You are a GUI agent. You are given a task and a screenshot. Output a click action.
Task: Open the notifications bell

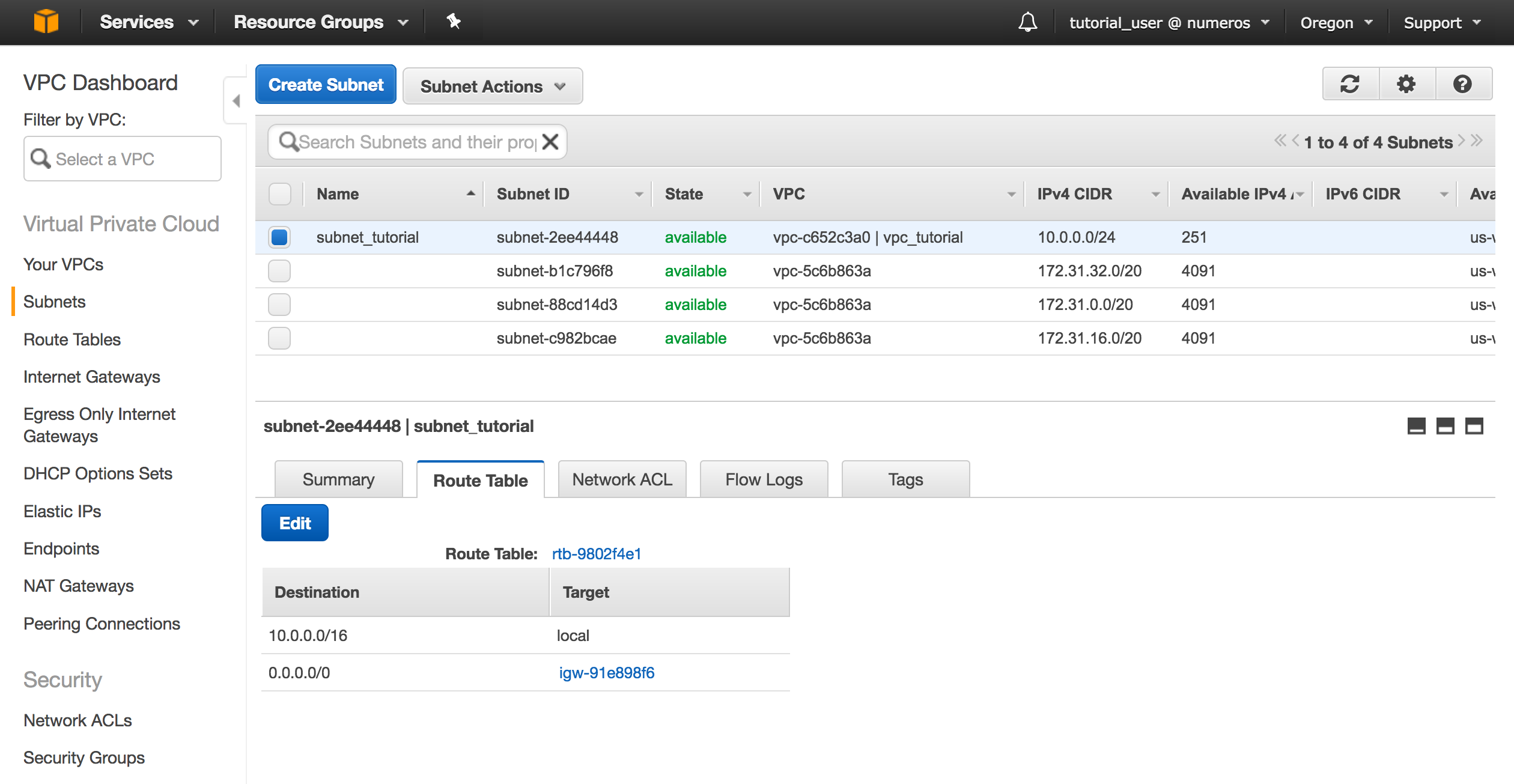coord(1027,22)
